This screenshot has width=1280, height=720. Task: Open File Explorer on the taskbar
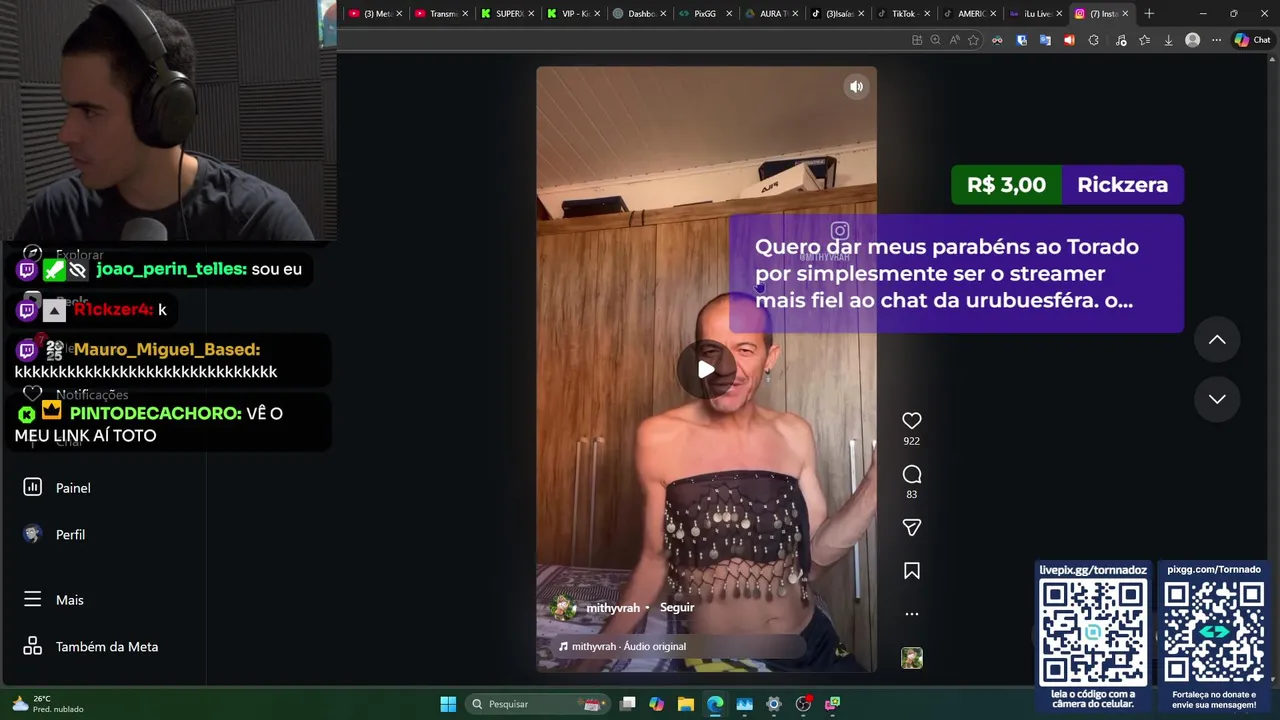[x=685, y=704]
